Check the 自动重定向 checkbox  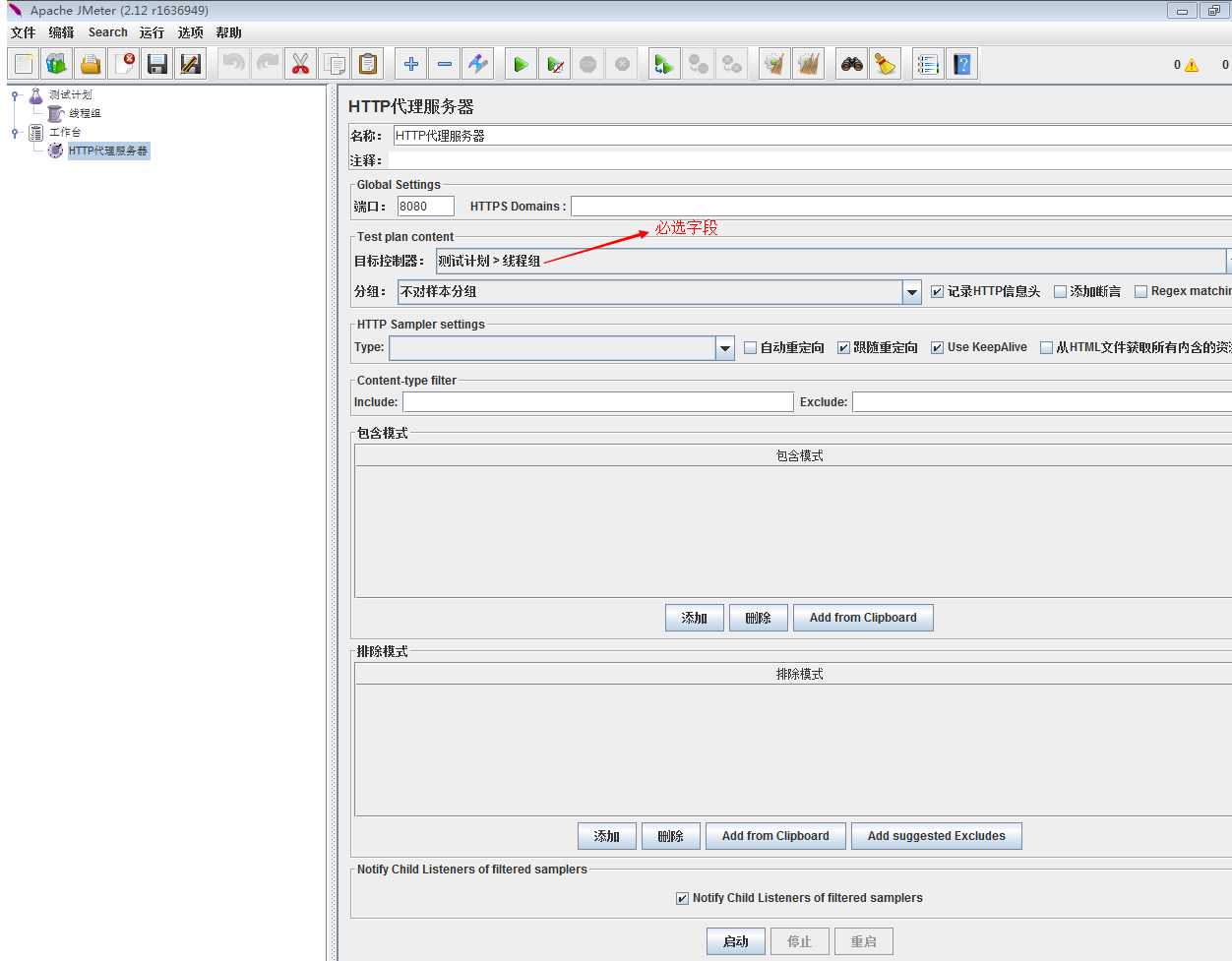(x=751, y=348)
